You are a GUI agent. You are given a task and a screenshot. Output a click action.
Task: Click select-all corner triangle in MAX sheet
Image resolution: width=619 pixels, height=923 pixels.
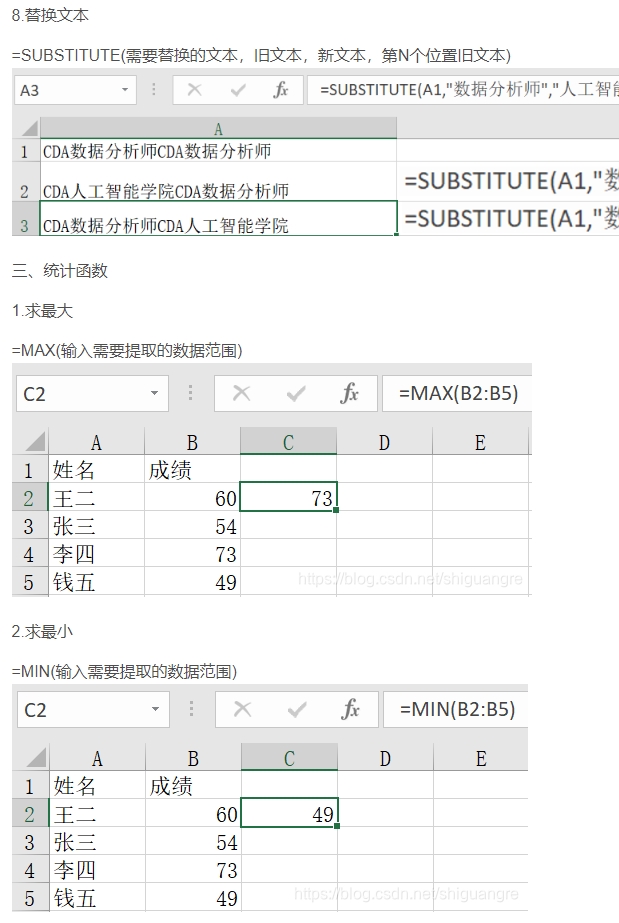pos(31,441)
